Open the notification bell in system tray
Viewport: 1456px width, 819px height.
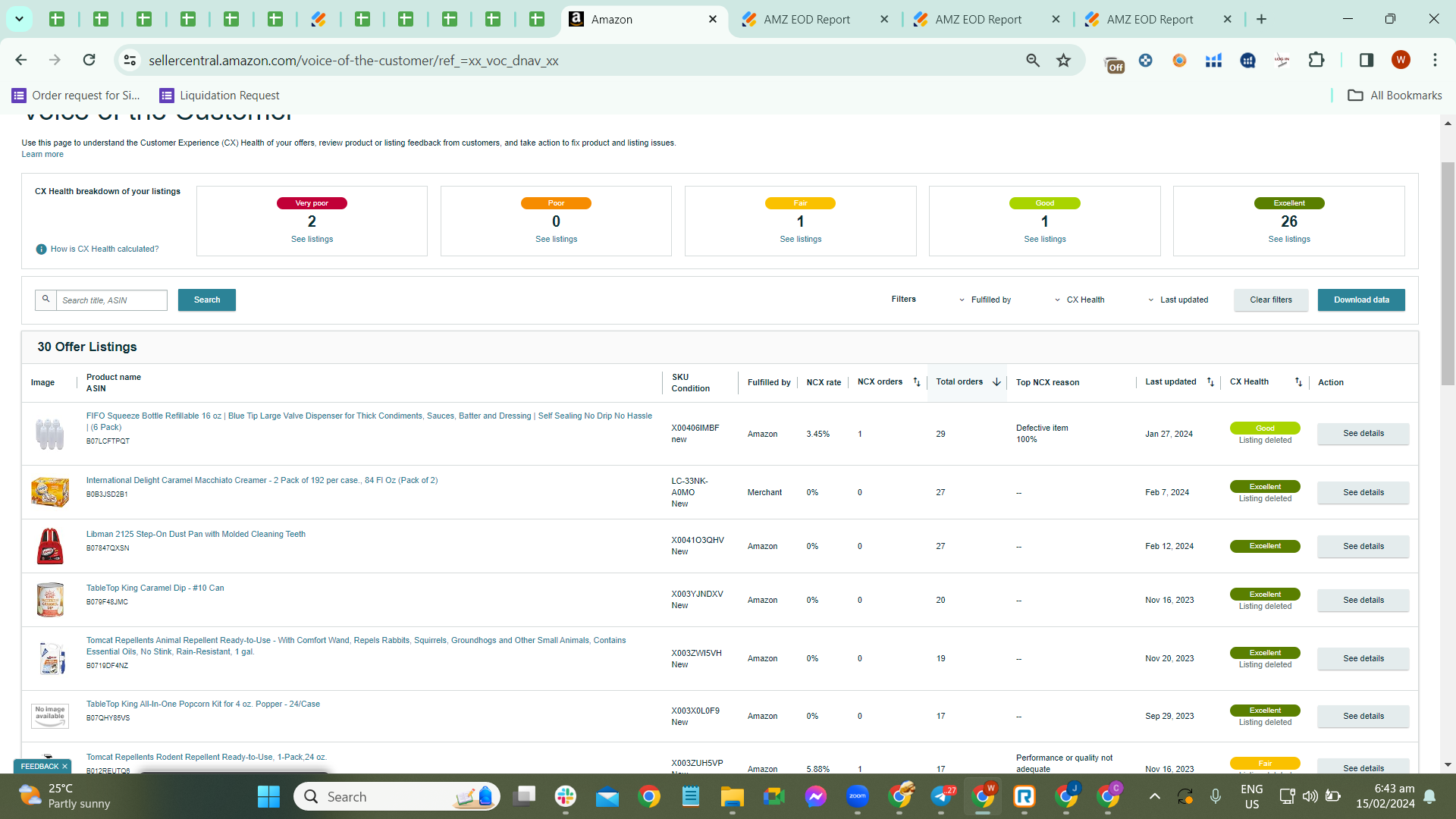1429,796
